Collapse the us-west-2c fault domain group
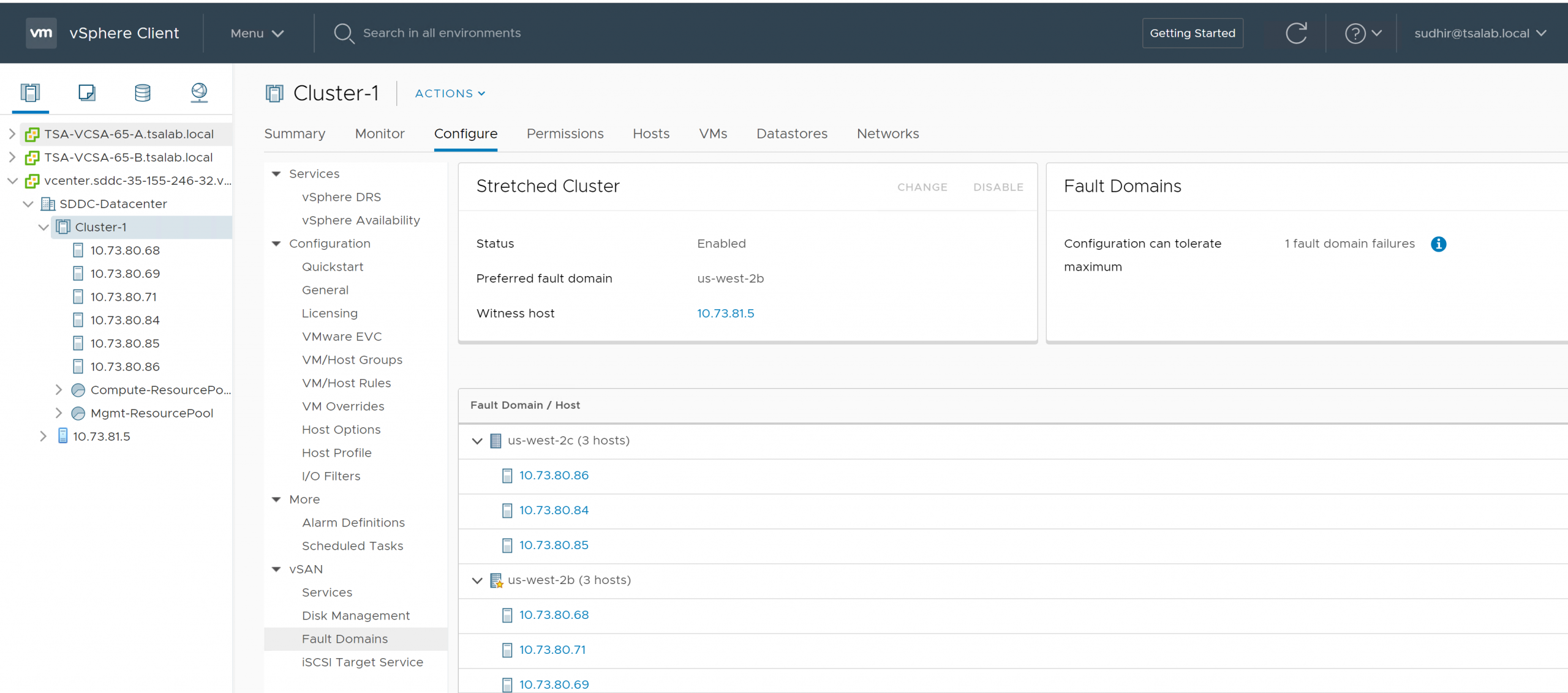The image size is (1568, 693). (x=477, y=441)
